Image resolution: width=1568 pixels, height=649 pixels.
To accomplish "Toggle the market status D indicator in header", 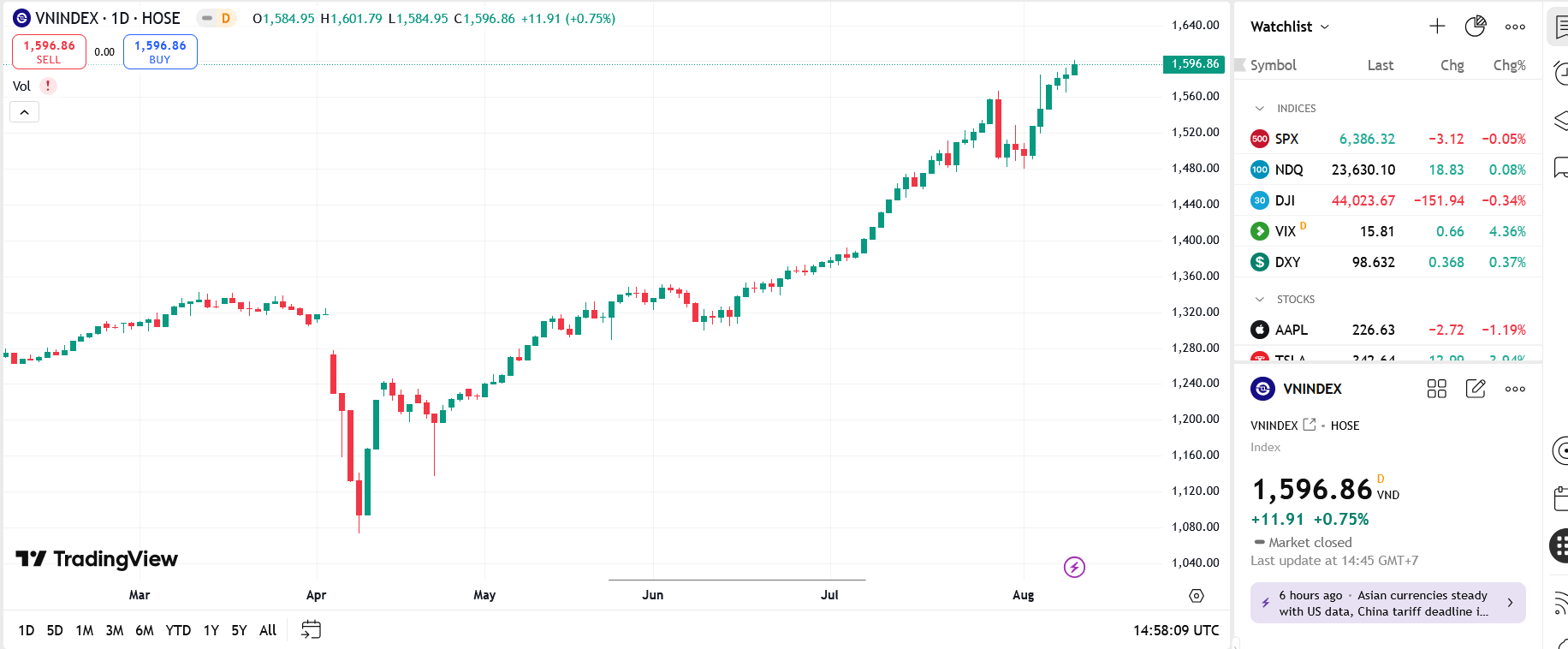I will (217, 18).
